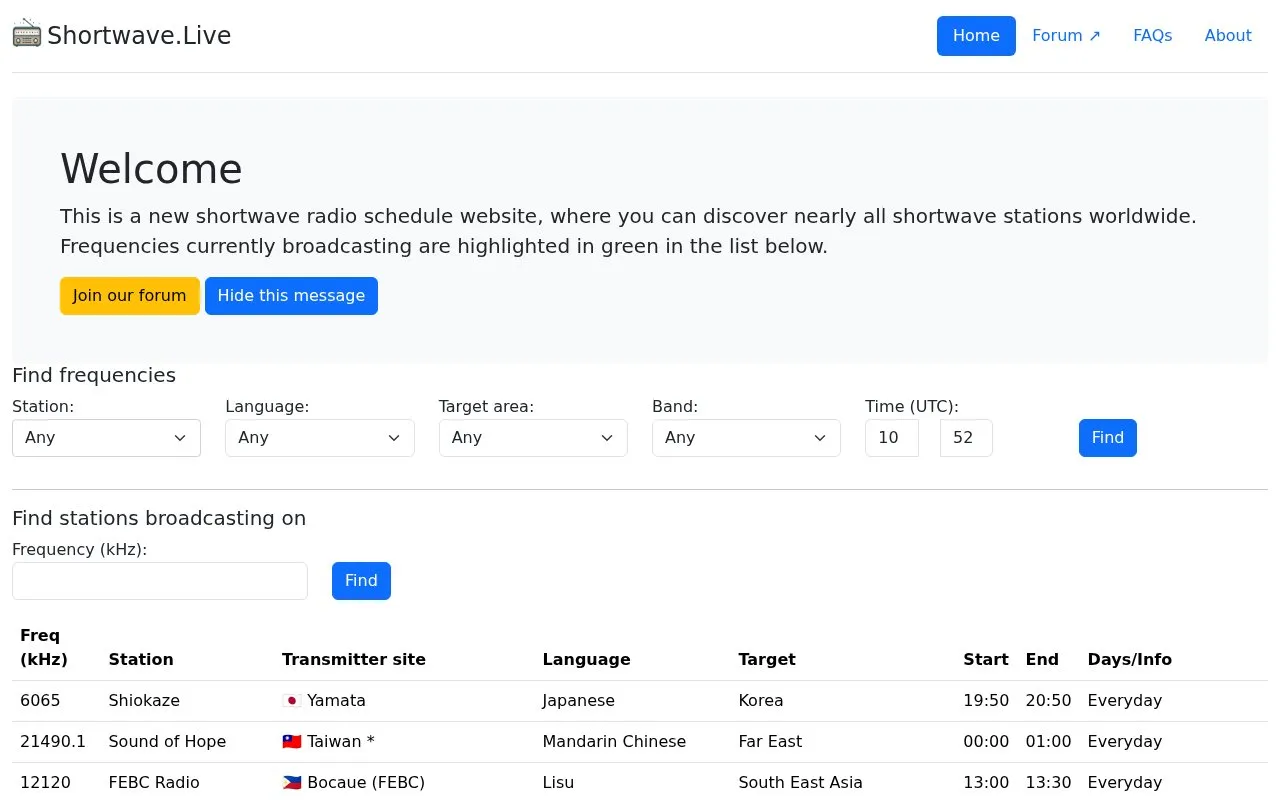The width and height of the screenshot is (1280, 800).
Task: Select frequency 6065 in the table
Action: [40, 701]
